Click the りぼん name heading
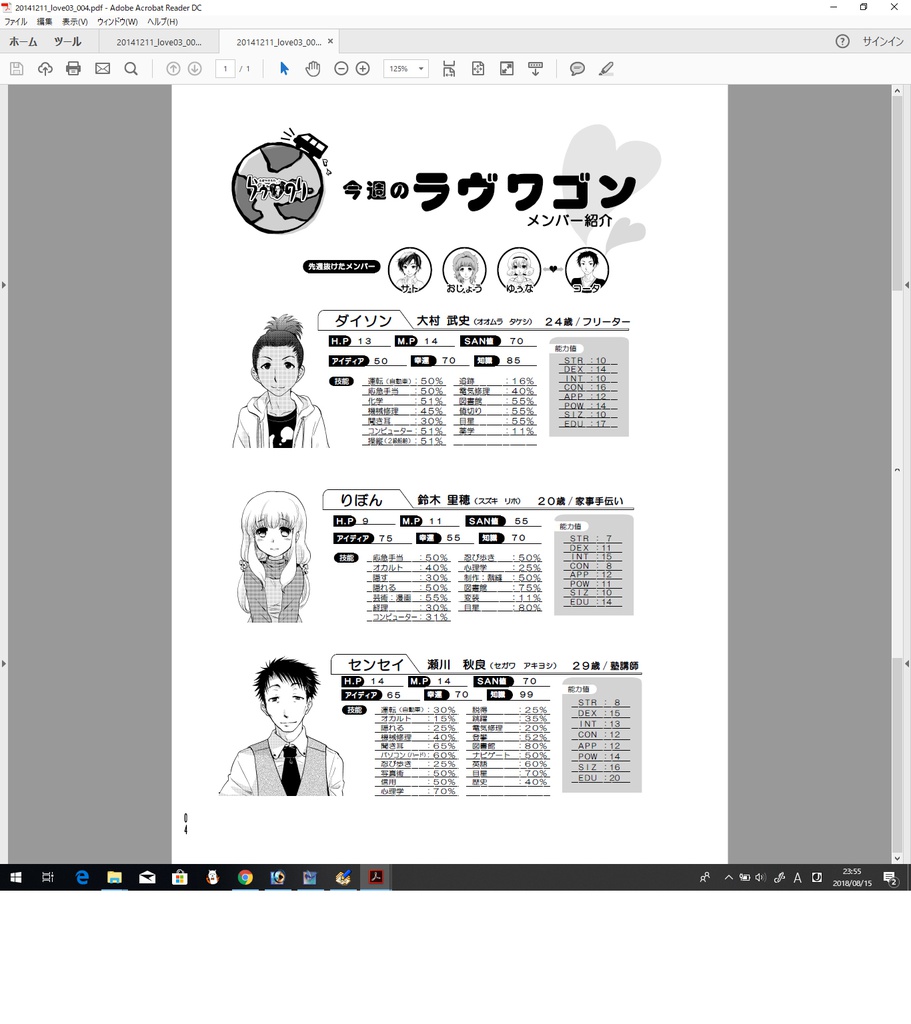The width and height of the screenshot is (911, 1024). [x=361, y=500]
